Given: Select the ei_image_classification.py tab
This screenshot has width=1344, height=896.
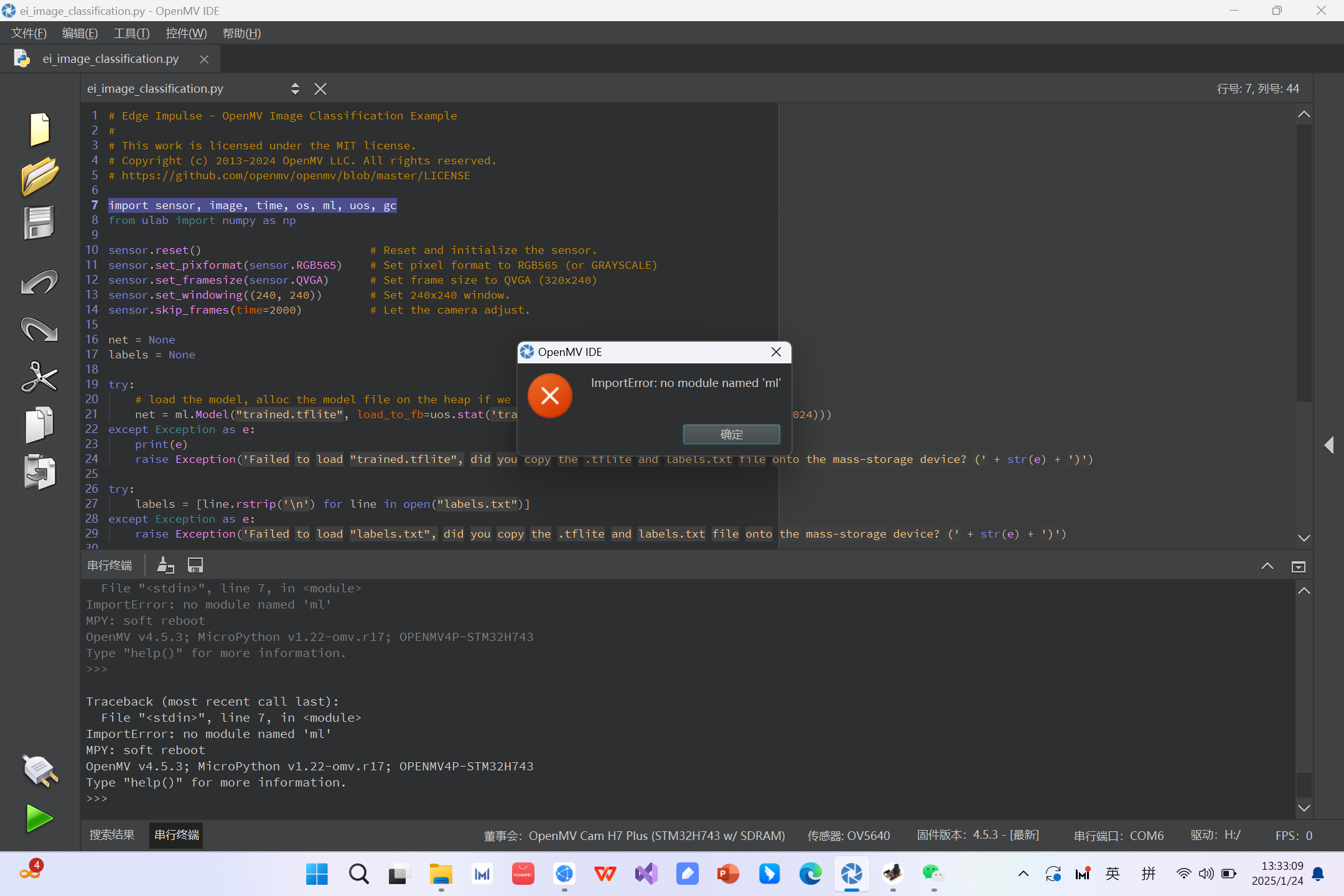Looking at the screenshot, I should [111, 59].
